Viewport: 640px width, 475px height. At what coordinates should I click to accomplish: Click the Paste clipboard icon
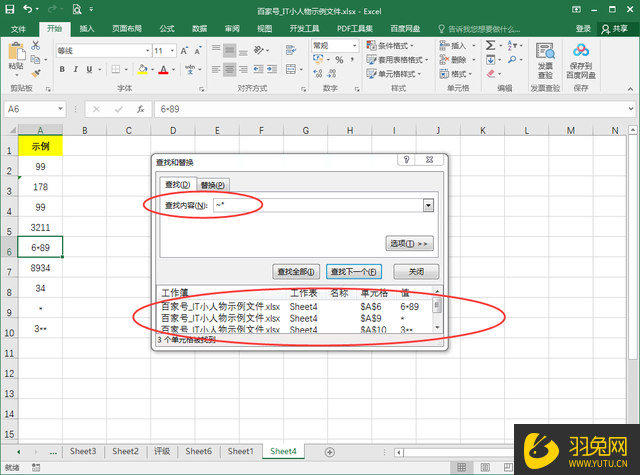(x=16, y=52)
